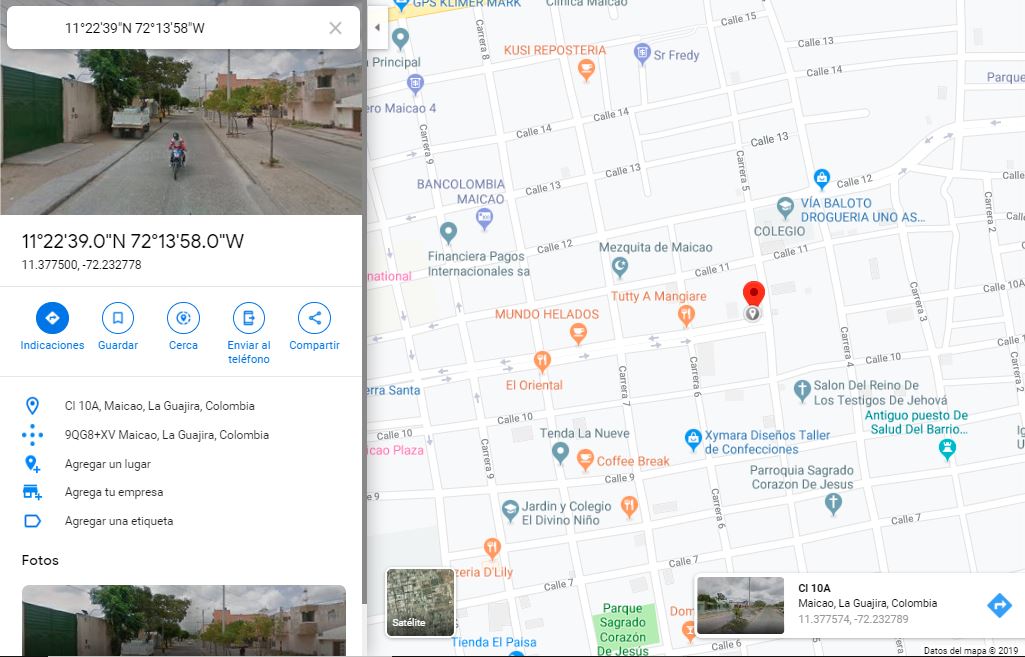1025x657 pixels.
Task: Click the Mezquita de Maicao label
Action: pos(656,247)
